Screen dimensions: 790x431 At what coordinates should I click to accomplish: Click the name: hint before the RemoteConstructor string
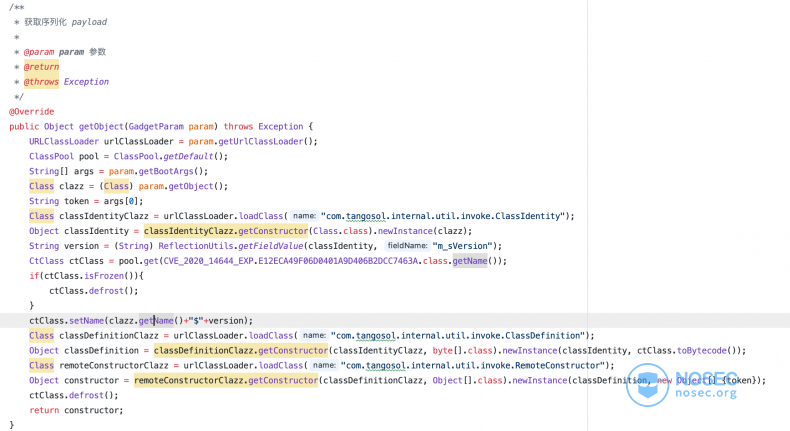324,365
